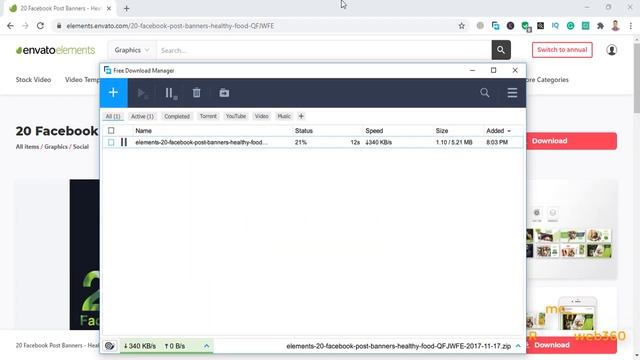Screen dimensions: 640x360
Task: Go back in browser history
Action: [11, 26]
